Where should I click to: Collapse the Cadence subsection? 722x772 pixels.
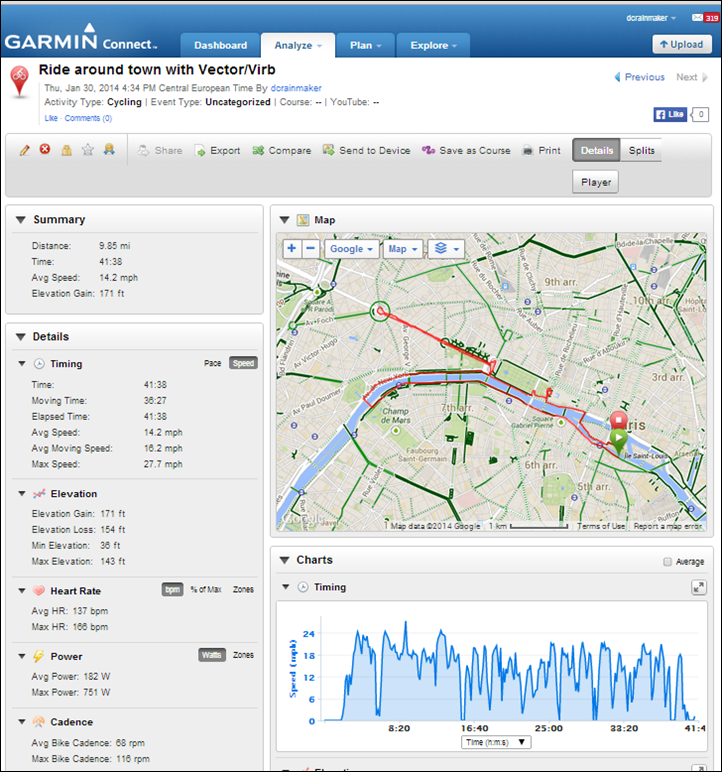[22, 722]
